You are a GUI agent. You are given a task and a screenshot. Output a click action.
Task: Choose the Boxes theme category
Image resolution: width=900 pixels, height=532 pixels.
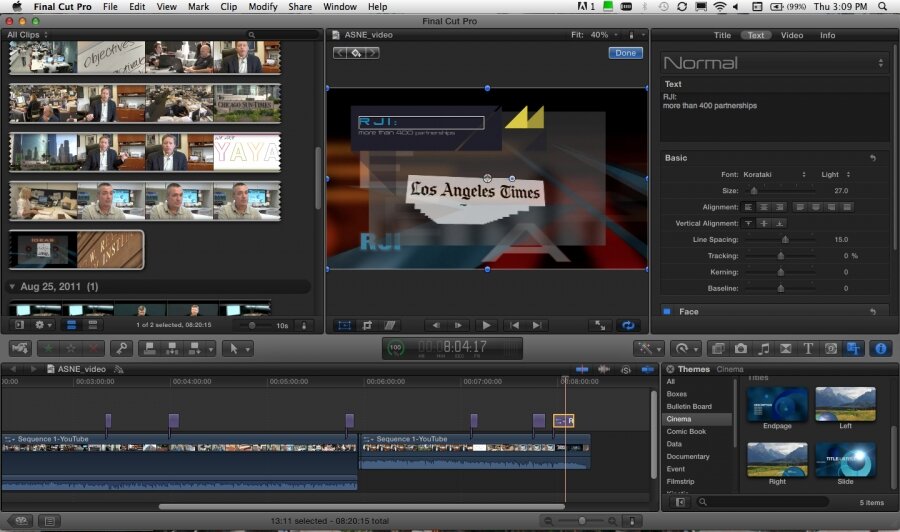676,394
